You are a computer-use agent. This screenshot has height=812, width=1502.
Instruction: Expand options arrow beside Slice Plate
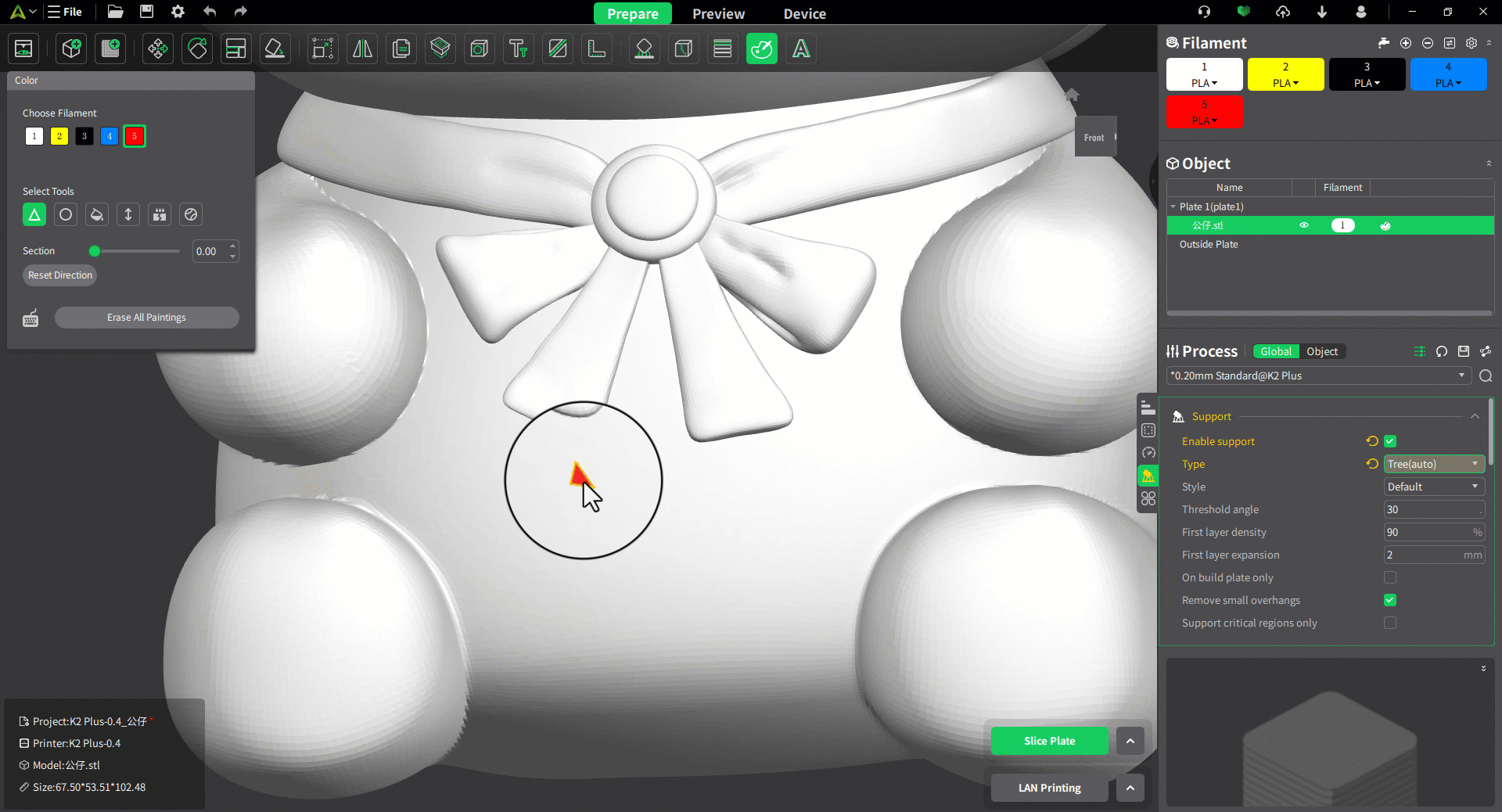click(1130, 741)
